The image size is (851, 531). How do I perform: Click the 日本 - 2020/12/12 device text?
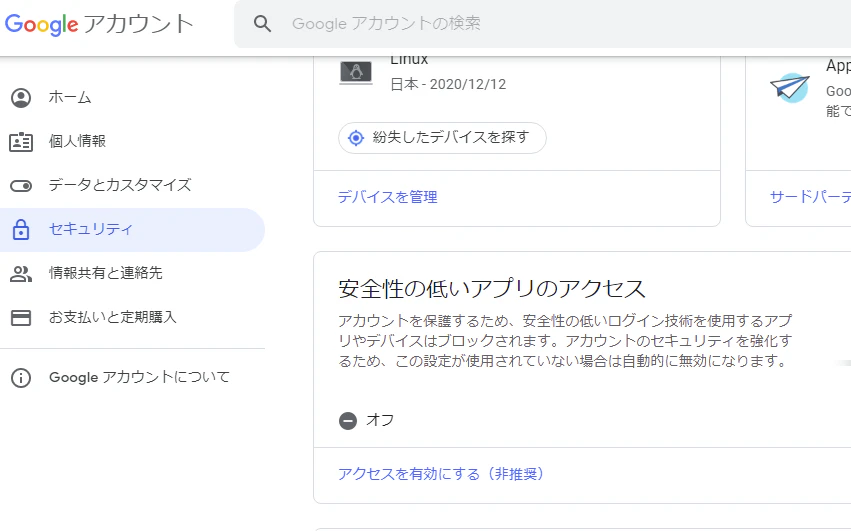[448, 84]
